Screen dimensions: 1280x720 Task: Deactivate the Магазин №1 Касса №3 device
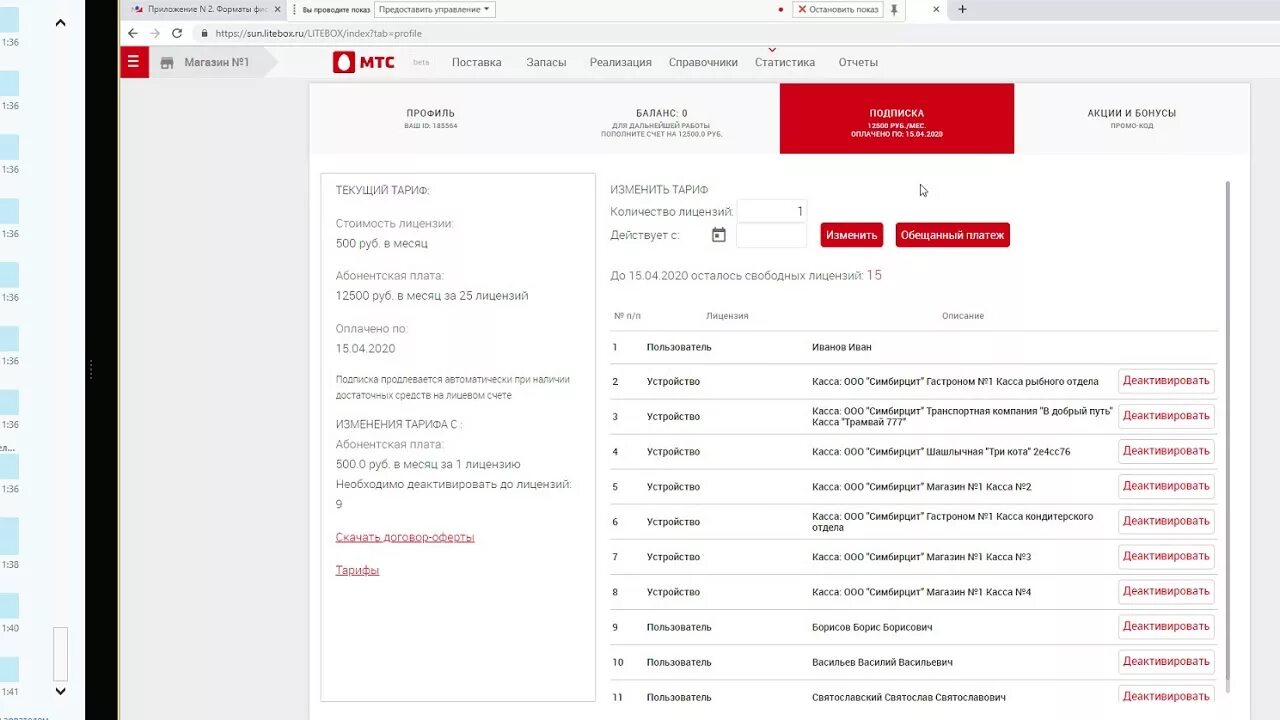(1166, 556)
